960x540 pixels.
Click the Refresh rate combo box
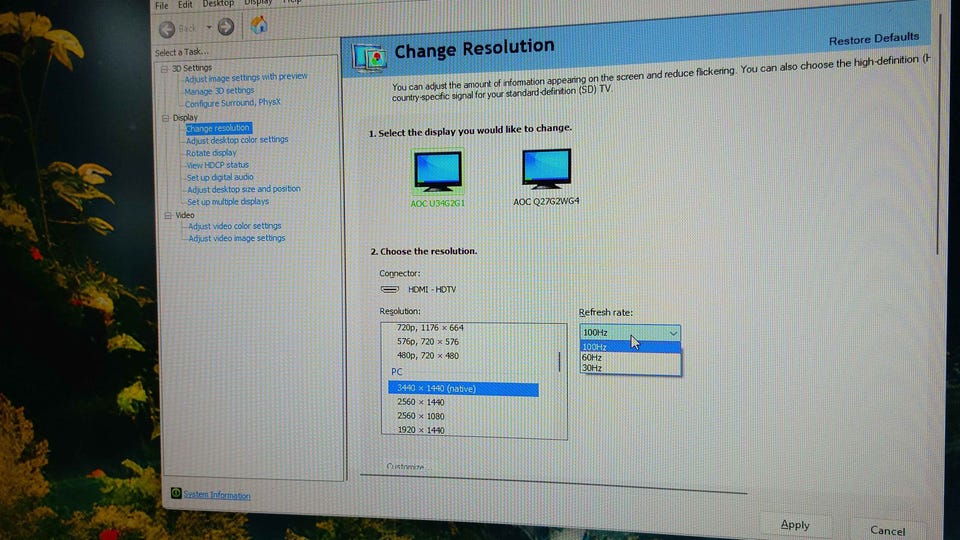(x=629, y=332)
